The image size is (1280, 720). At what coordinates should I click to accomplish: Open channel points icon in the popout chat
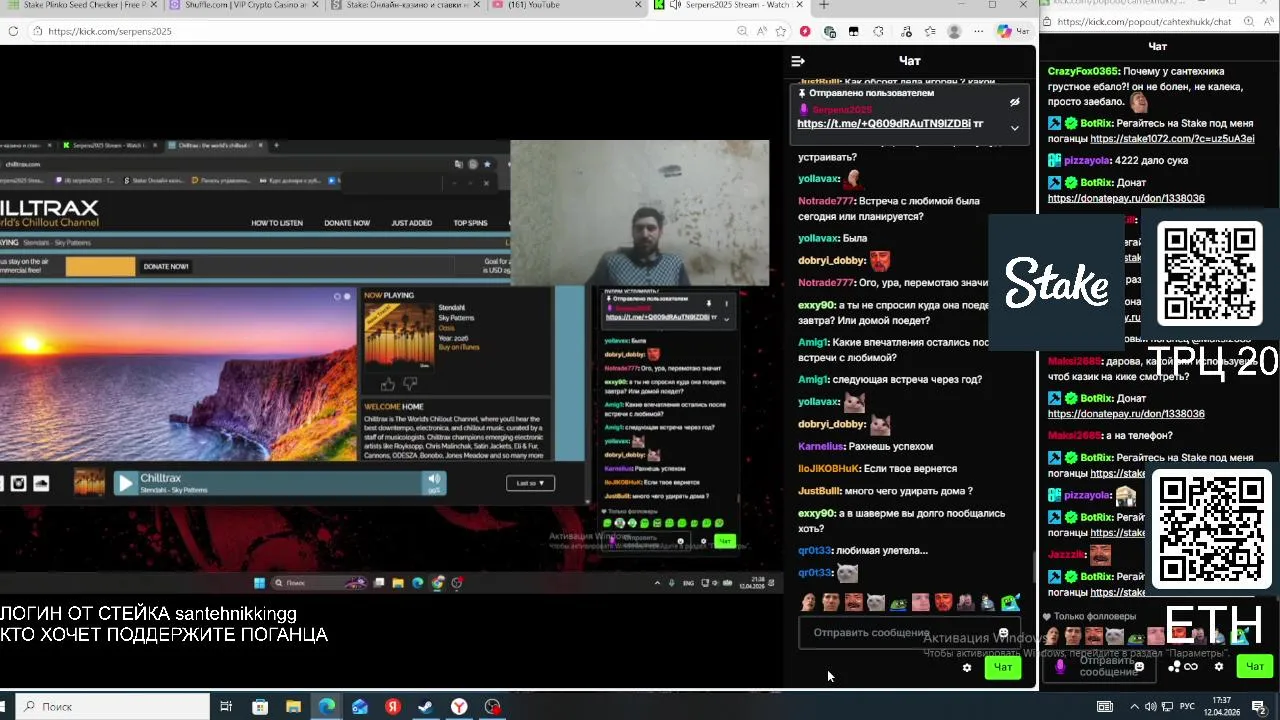(1184, 667)
